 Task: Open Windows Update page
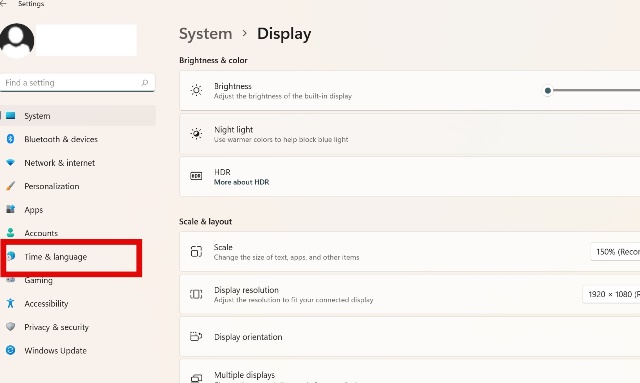pos(78,350)
